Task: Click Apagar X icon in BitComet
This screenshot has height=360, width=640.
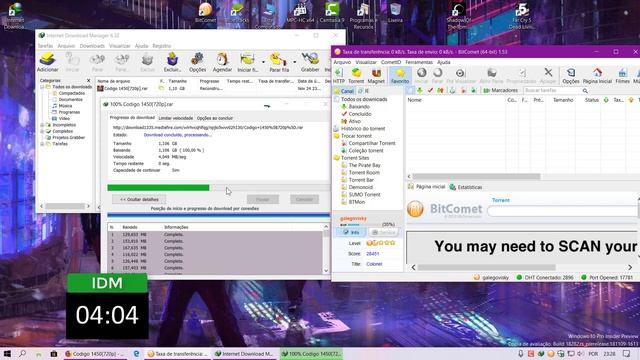Action: tap(548, 76)
